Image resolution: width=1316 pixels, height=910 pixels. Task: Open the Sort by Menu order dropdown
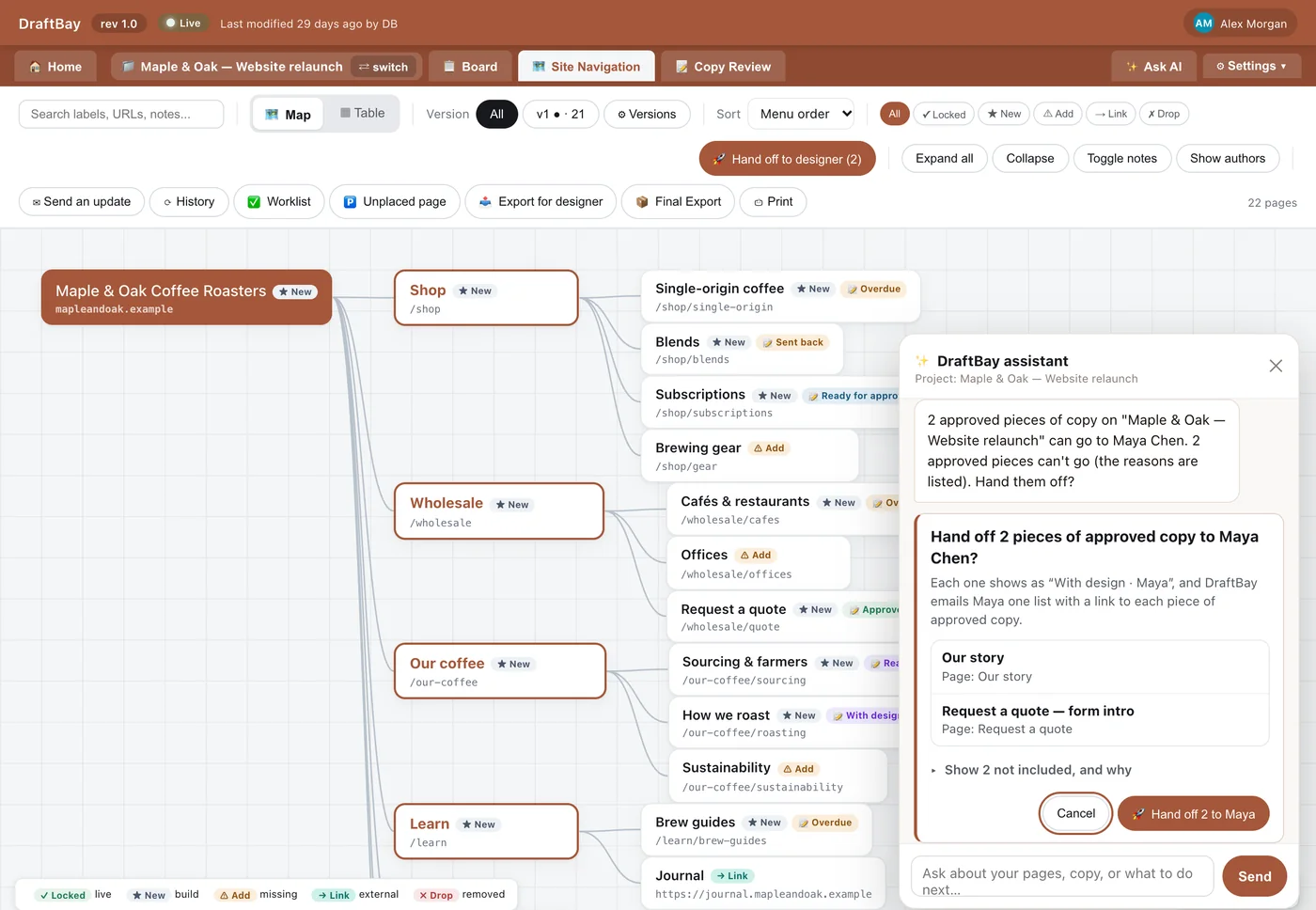tap(801, 114)
